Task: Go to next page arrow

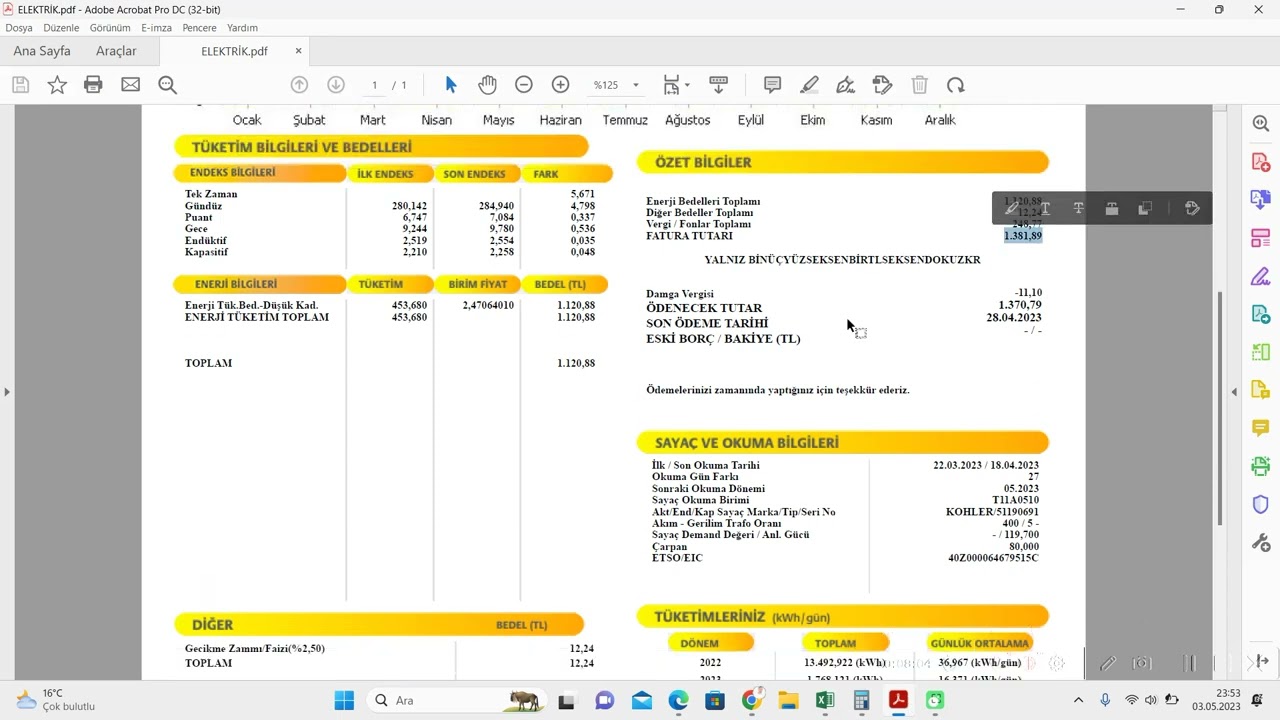Action: 336,85
